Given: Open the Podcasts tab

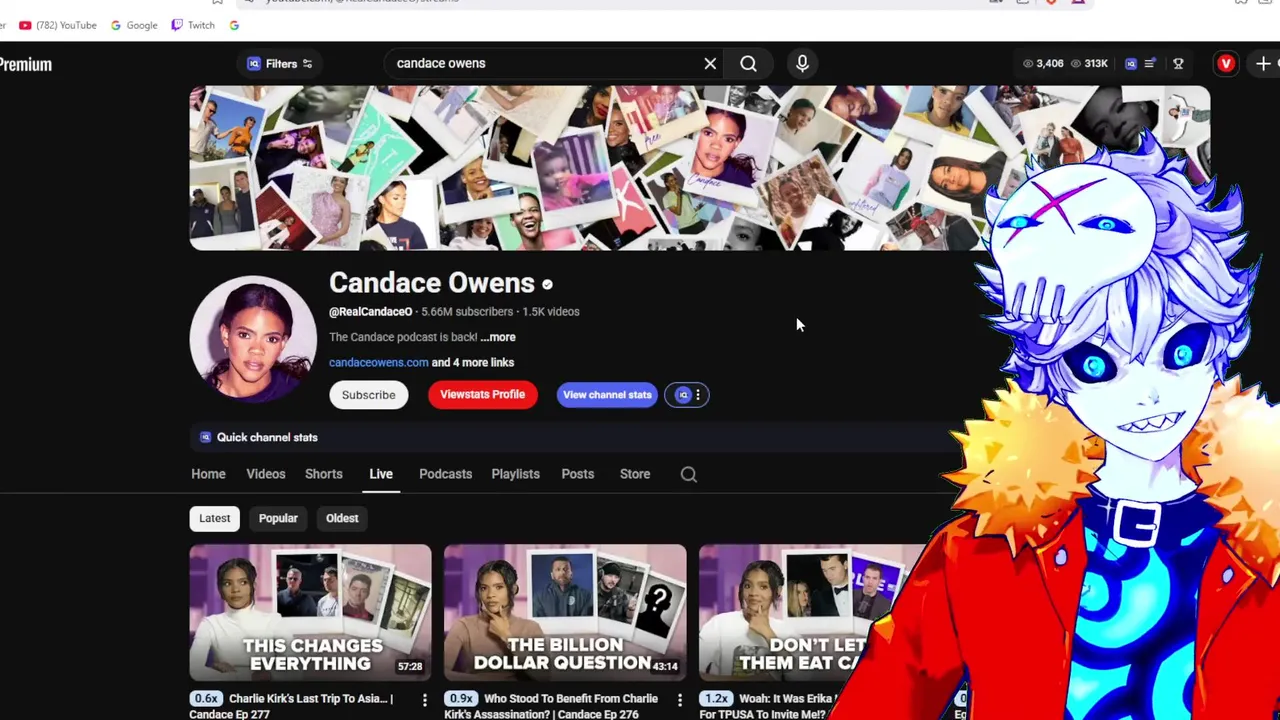Looking at the screenshot, I should tap(445, 474).
